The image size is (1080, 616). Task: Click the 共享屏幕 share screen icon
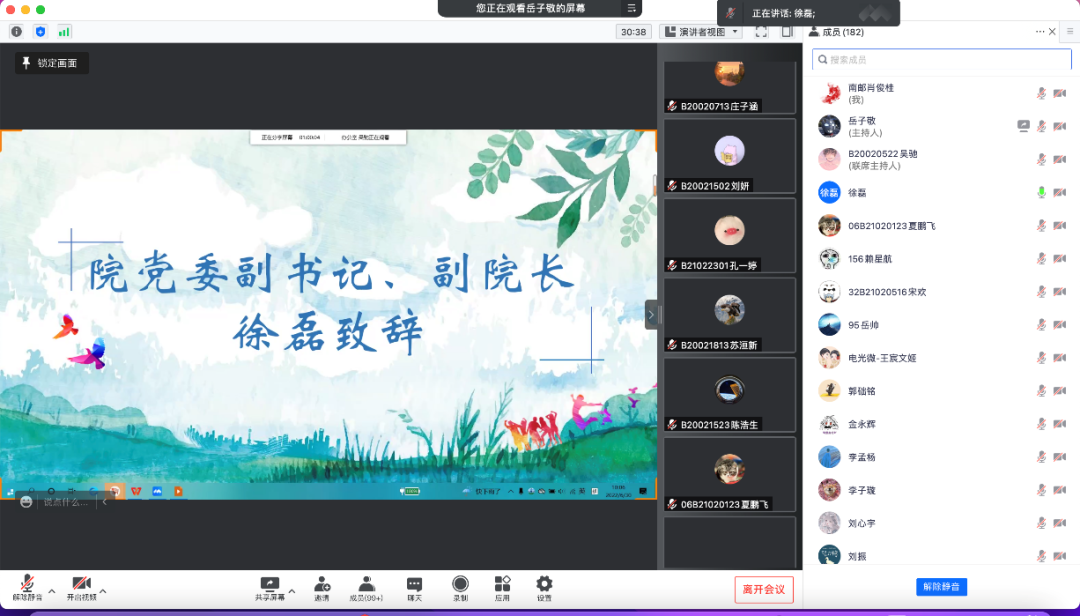click(269, 588)
